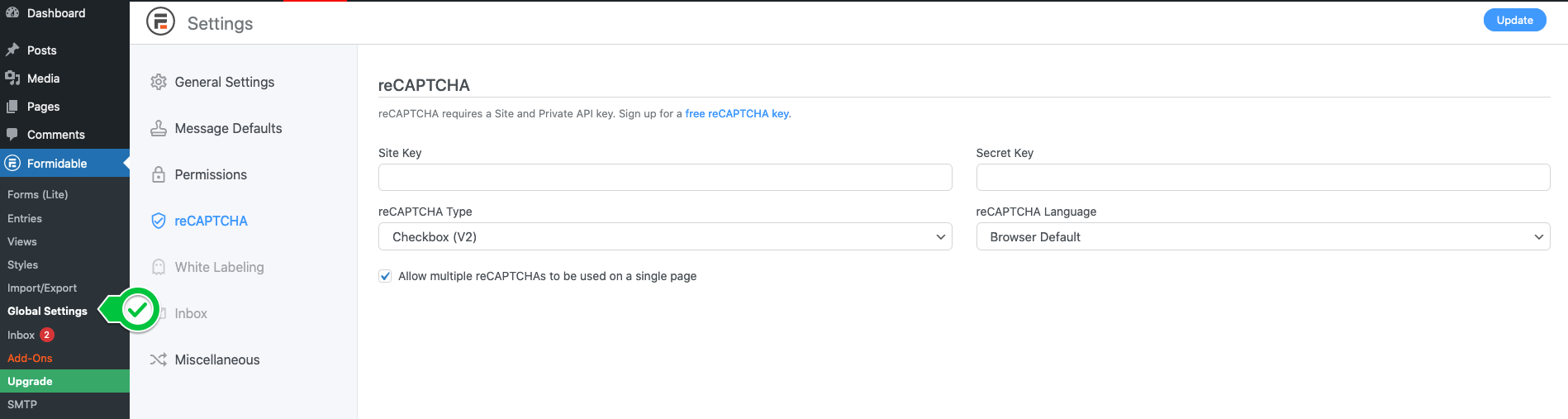Open the reCAPTCHA Type dropdown
Screen dimensions: 1568x419
tap(665, 236)
